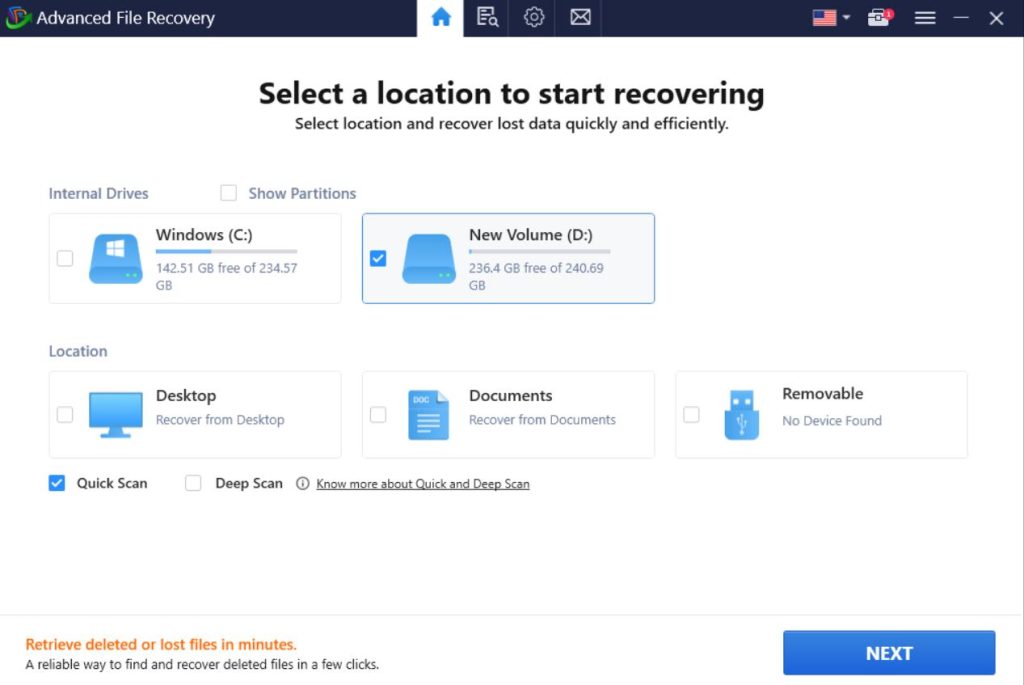Open the scan results tab icon
The height and width of the screenshot is (685, 1024).
coord(487,17)
